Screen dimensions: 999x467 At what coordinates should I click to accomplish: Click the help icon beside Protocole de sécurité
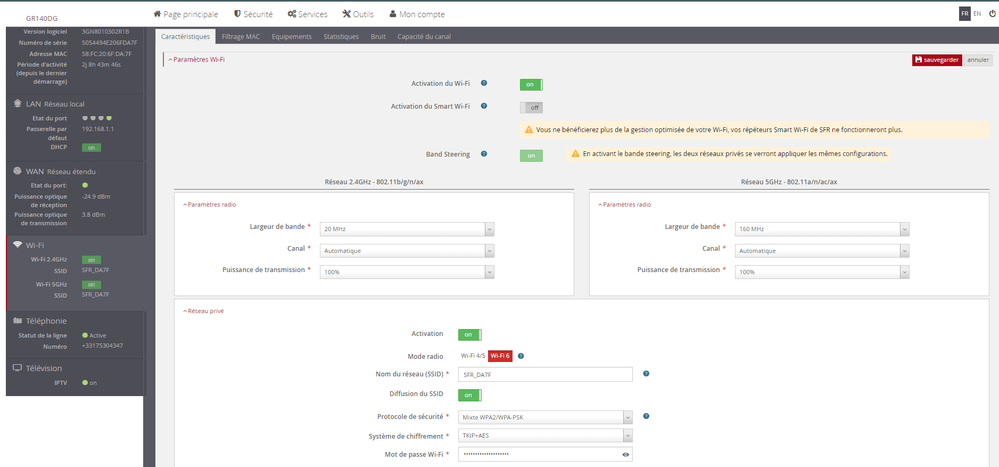(x=646, y=415)
